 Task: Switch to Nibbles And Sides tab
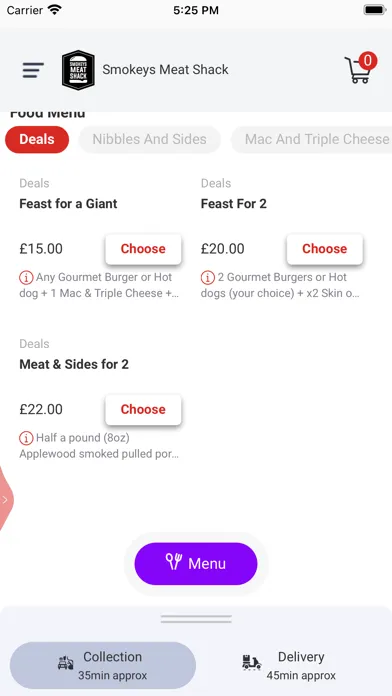[x=150, y=139]
